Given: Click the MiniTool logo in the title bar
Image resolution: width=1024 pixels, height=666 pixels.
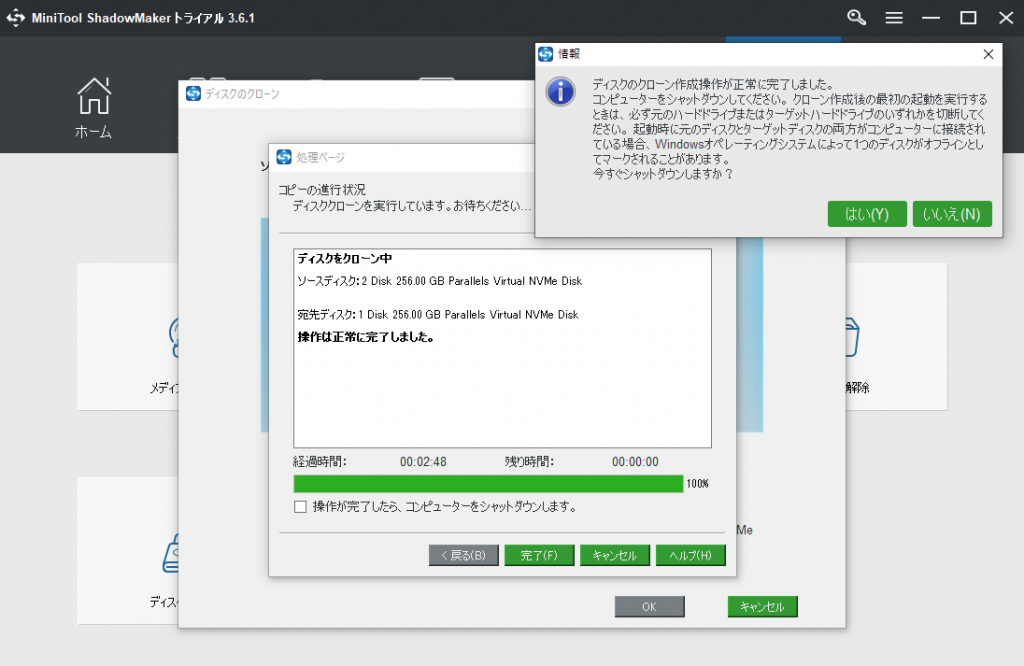Looking at the screenshot, I should coord(16,18).
